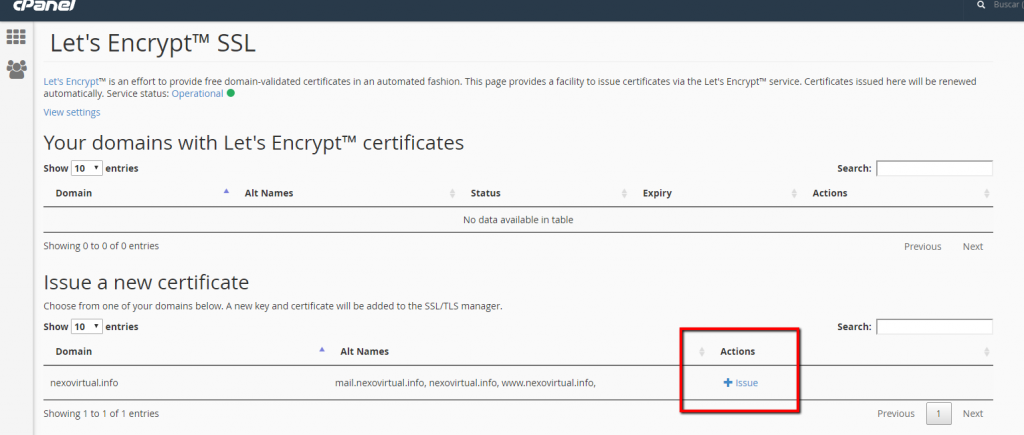Image resolution: width=1024 pixels, height=435 pixels.
Task: Click the plus icon next to Issue
Action: tap(728, 383)
